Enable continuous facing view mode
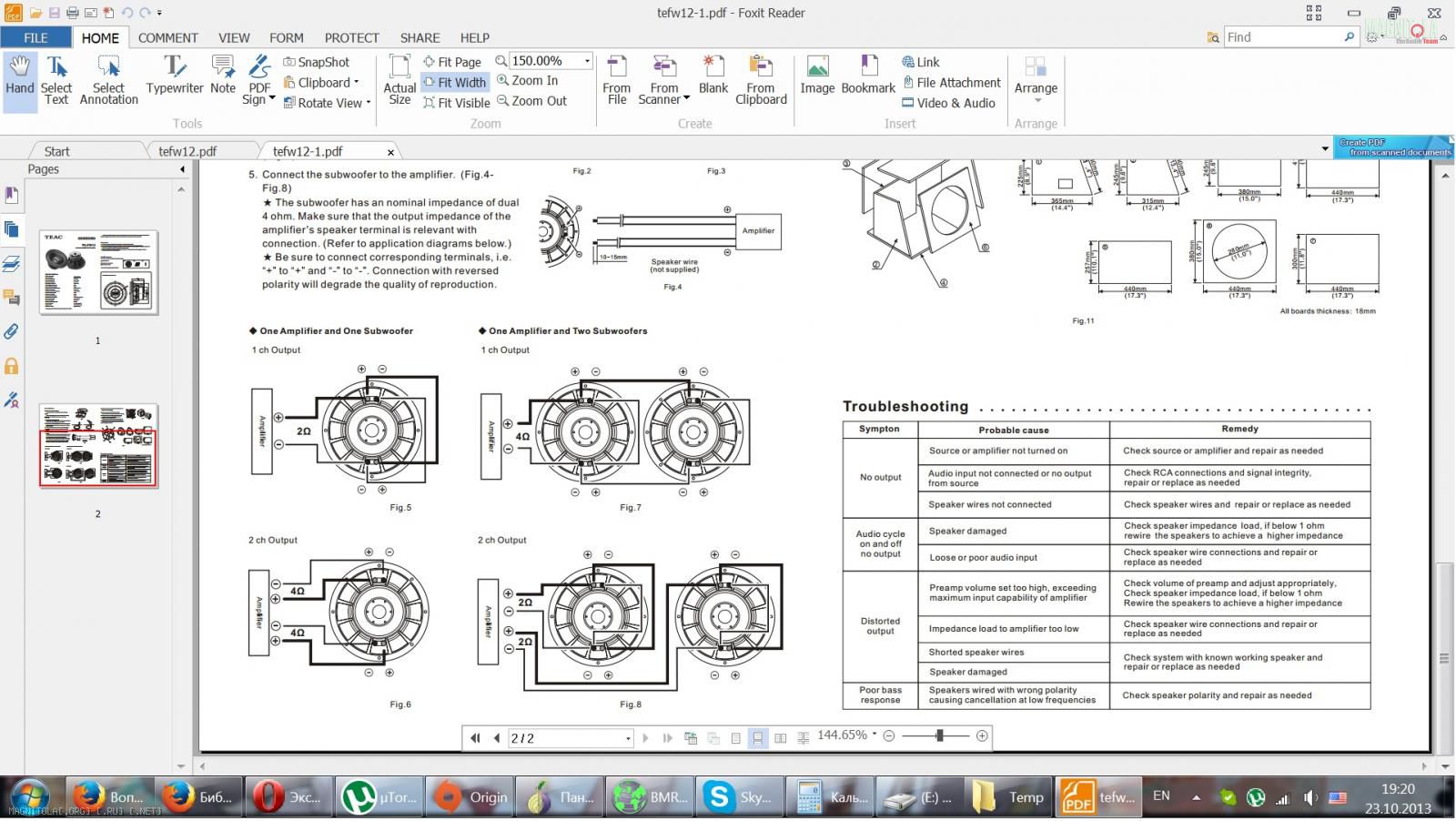This screenshot has width=1456, height=821. (803, 738)
